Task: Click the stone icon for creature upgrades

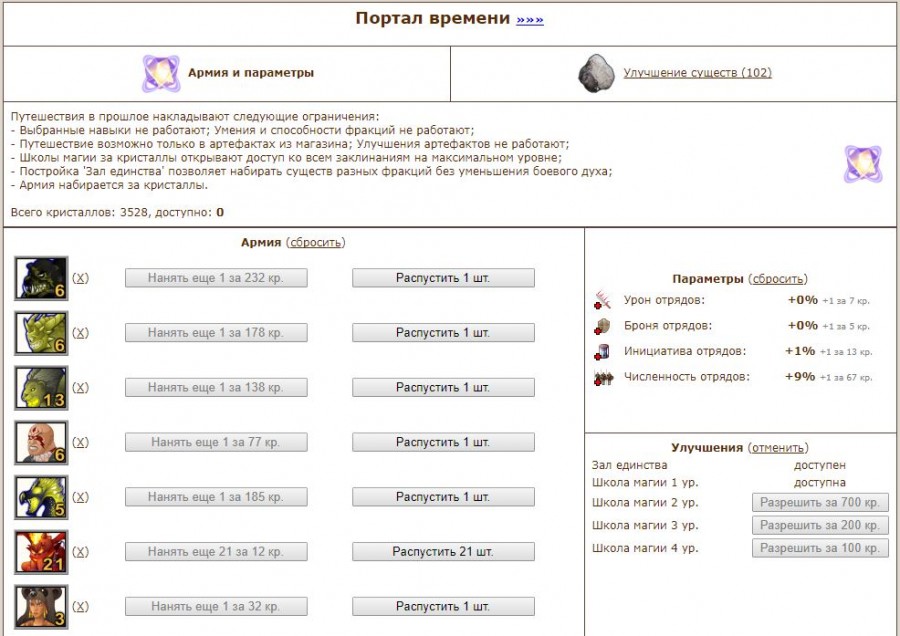Action: tap(596, 73)
